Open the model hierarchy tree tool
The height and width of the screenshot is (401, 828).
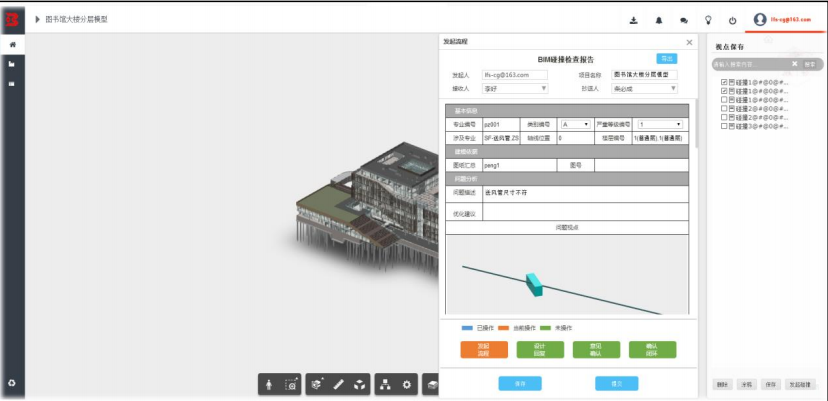coord(385,385)
